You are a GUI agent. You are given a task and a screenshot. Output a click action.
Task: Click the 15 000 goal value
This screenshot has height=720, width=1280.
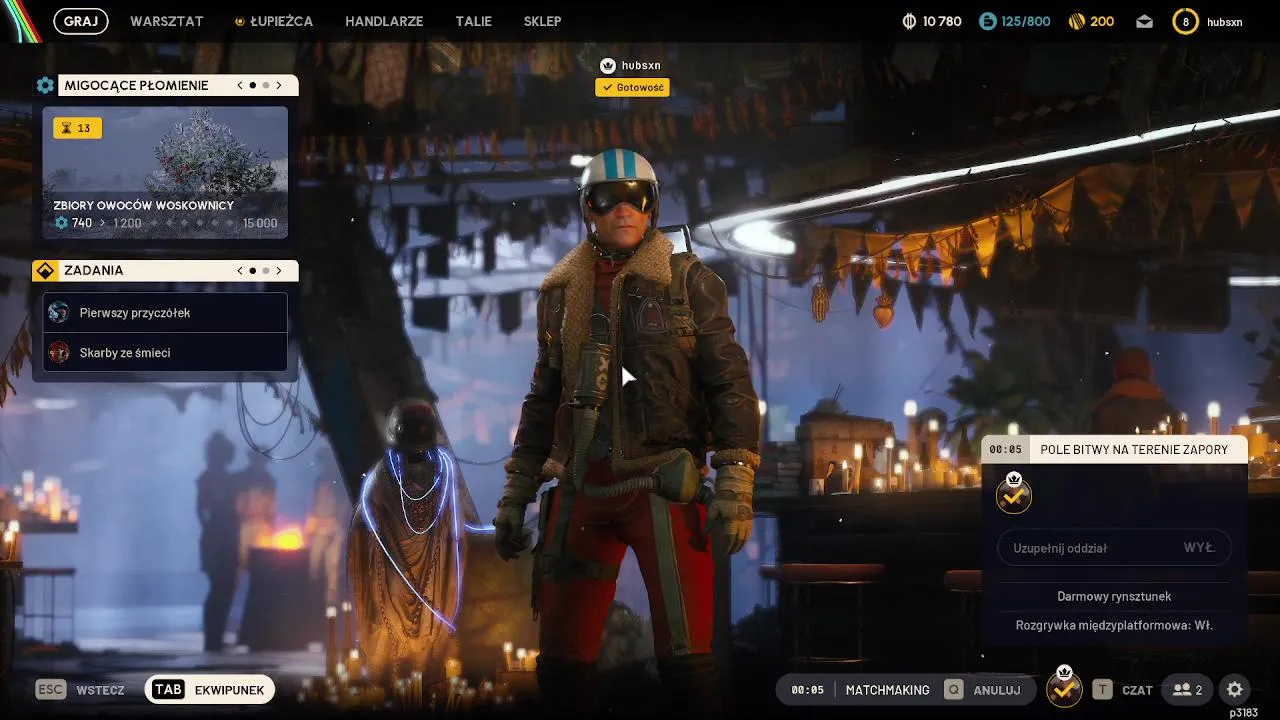260,223
